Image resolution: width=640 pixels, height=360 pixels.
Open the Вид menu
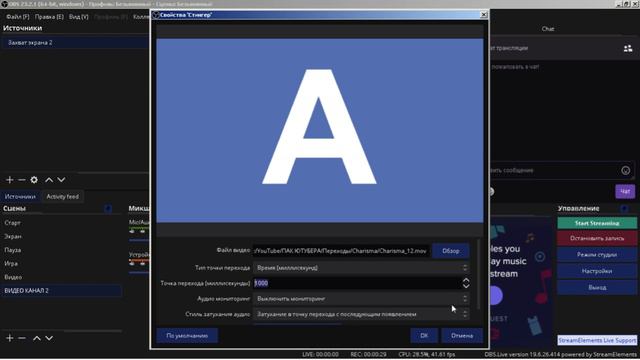pos(78,17)
